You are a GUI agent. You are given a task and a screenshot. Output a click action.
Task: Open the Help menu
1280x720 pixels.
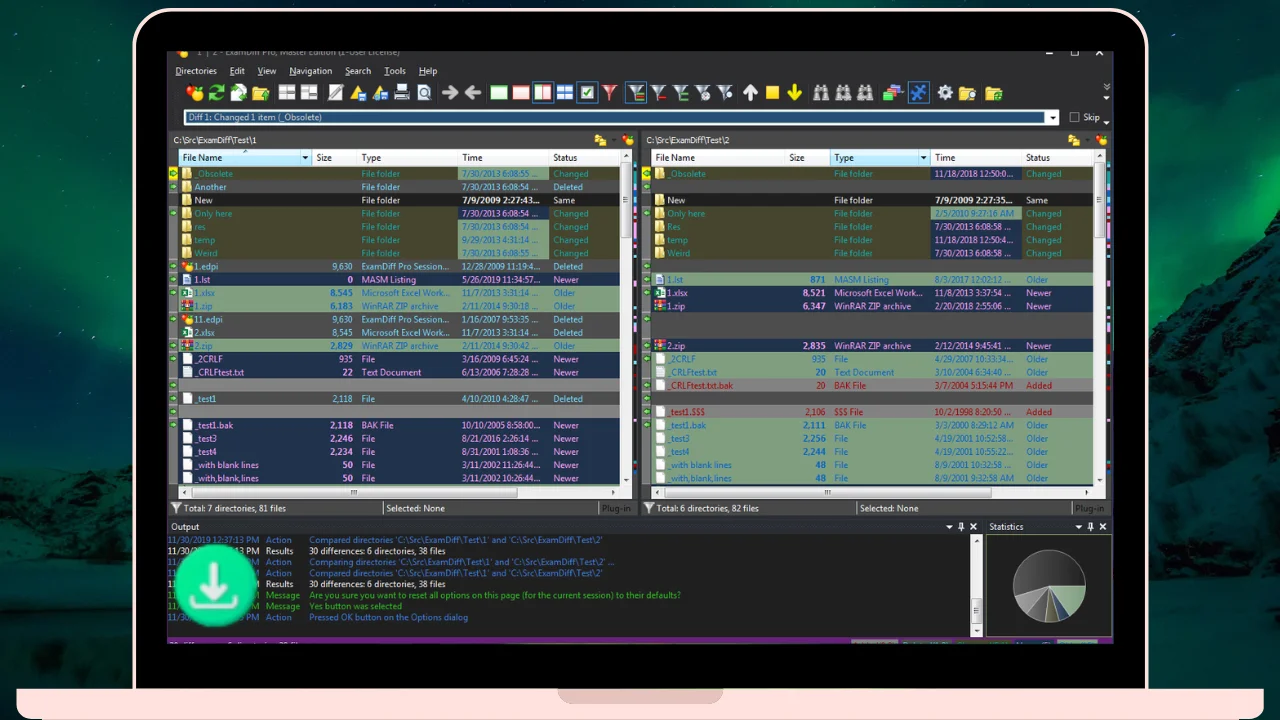click(428, 71)
